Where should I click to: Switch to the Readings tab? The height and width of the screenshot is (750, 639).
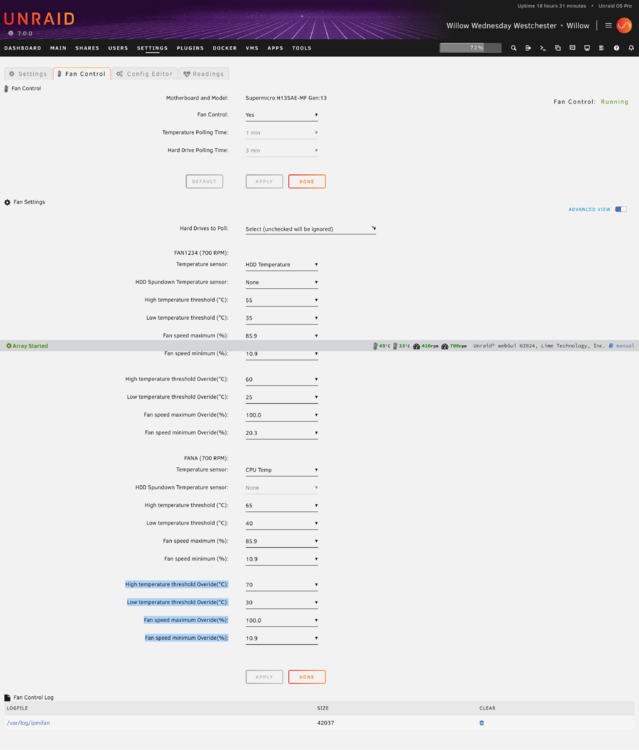pos(204,74)
